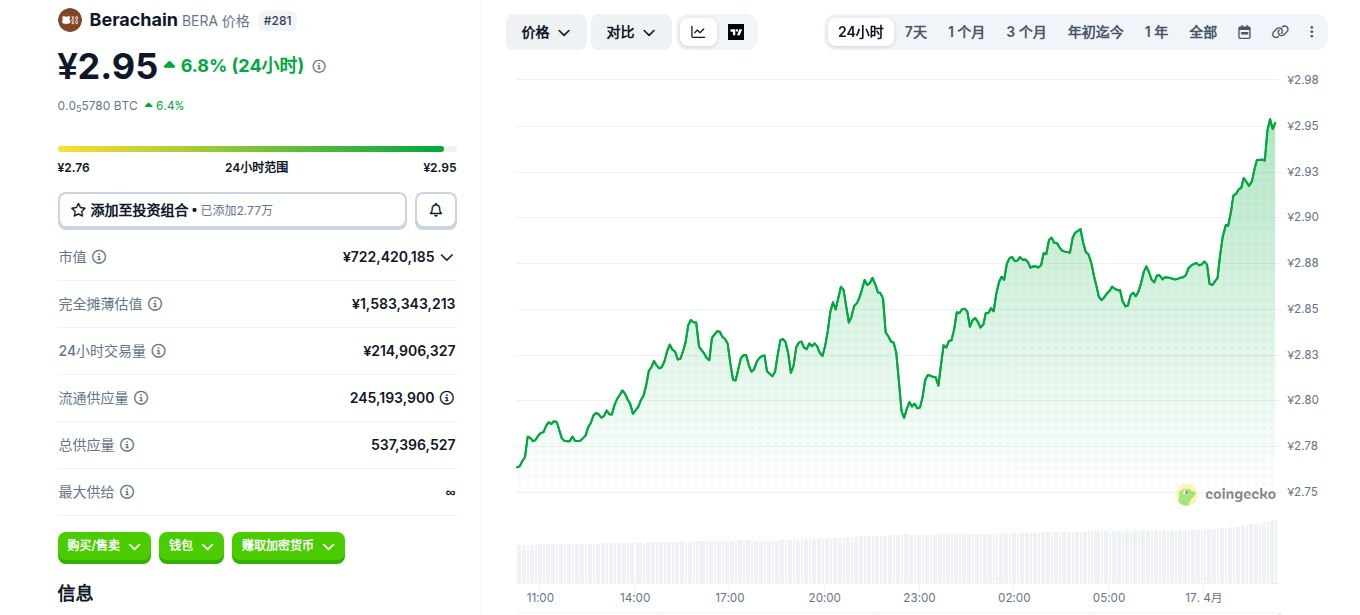Open the calendar date range picker

coord(1244,32)
